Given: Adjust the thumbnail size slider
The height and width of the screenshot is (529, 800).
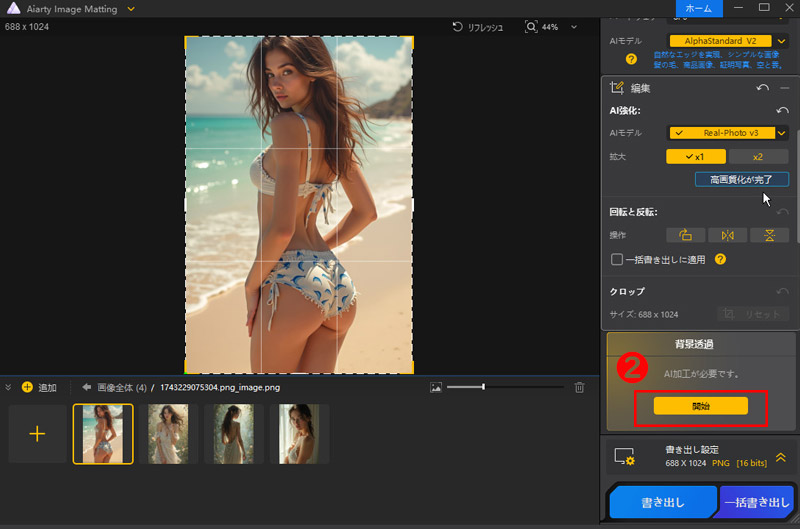Looking at the screenshot, I should point(484,387).
